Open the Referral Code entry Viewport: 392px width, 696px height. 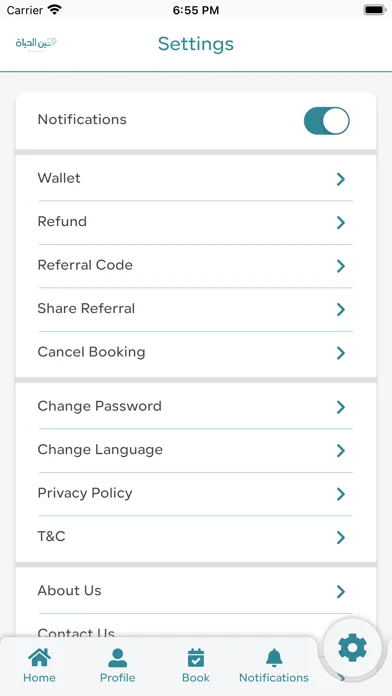point(196,265)
